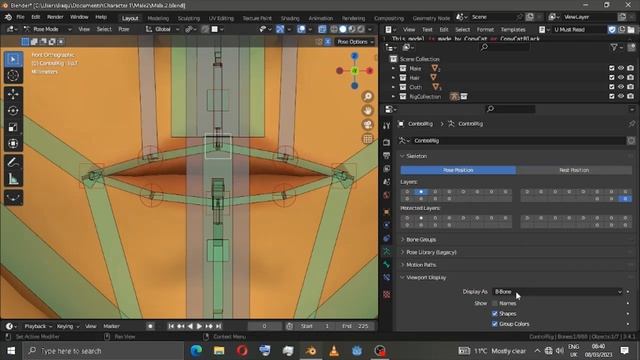The width and height of the screenshot is (640, 360).
Task: Toggle viewport visibility eye for Hair collection
Action: click(621, 78)
